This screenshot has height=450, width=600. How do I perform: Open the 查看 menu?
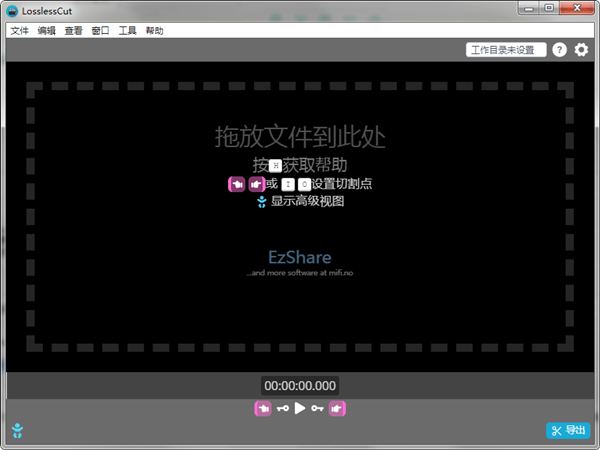(x=73, y=31)
